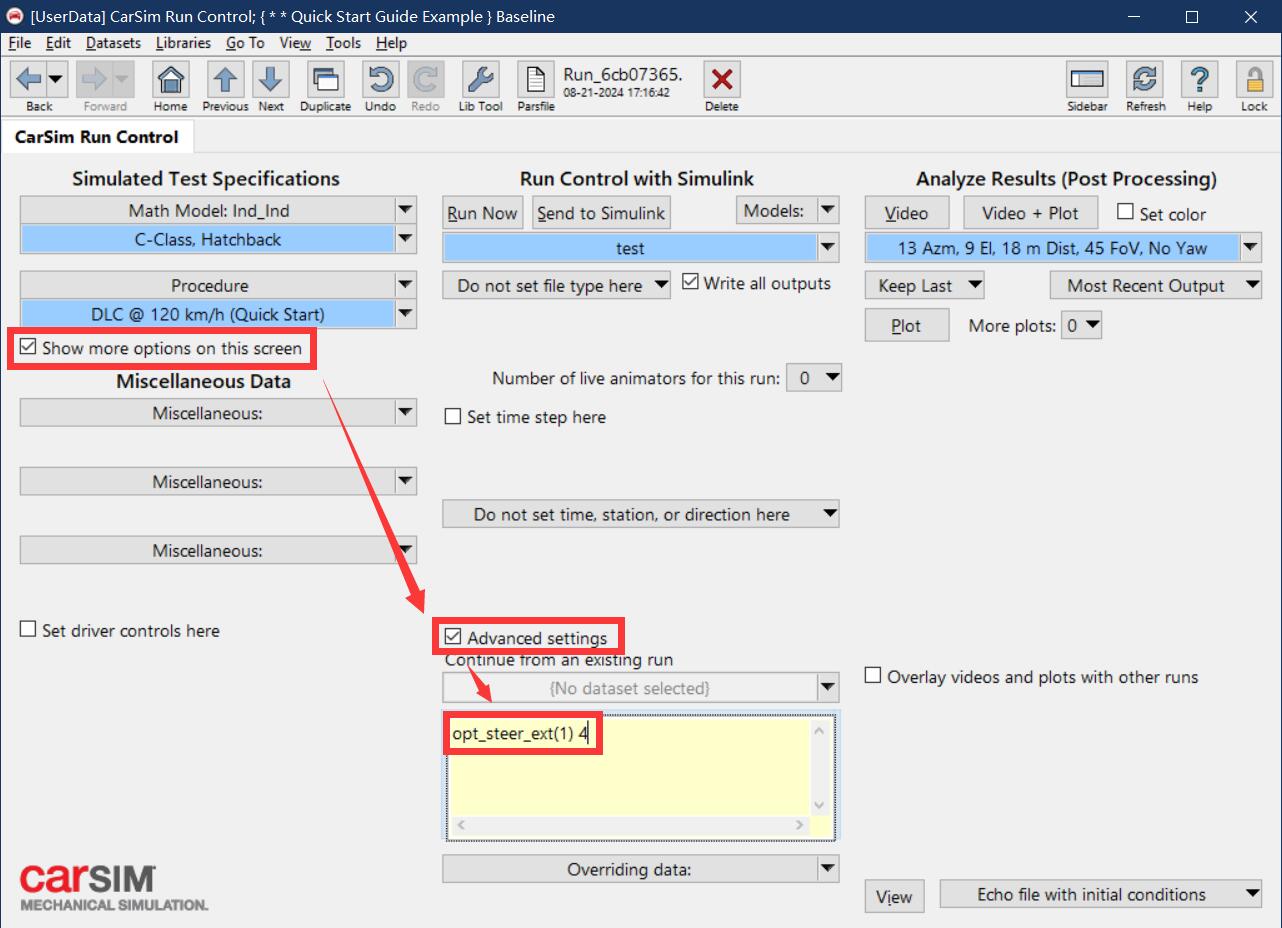Click the C-Class, Hatchback blue dataset link
The image size is (1282, 928).
[x=208, y=239]
